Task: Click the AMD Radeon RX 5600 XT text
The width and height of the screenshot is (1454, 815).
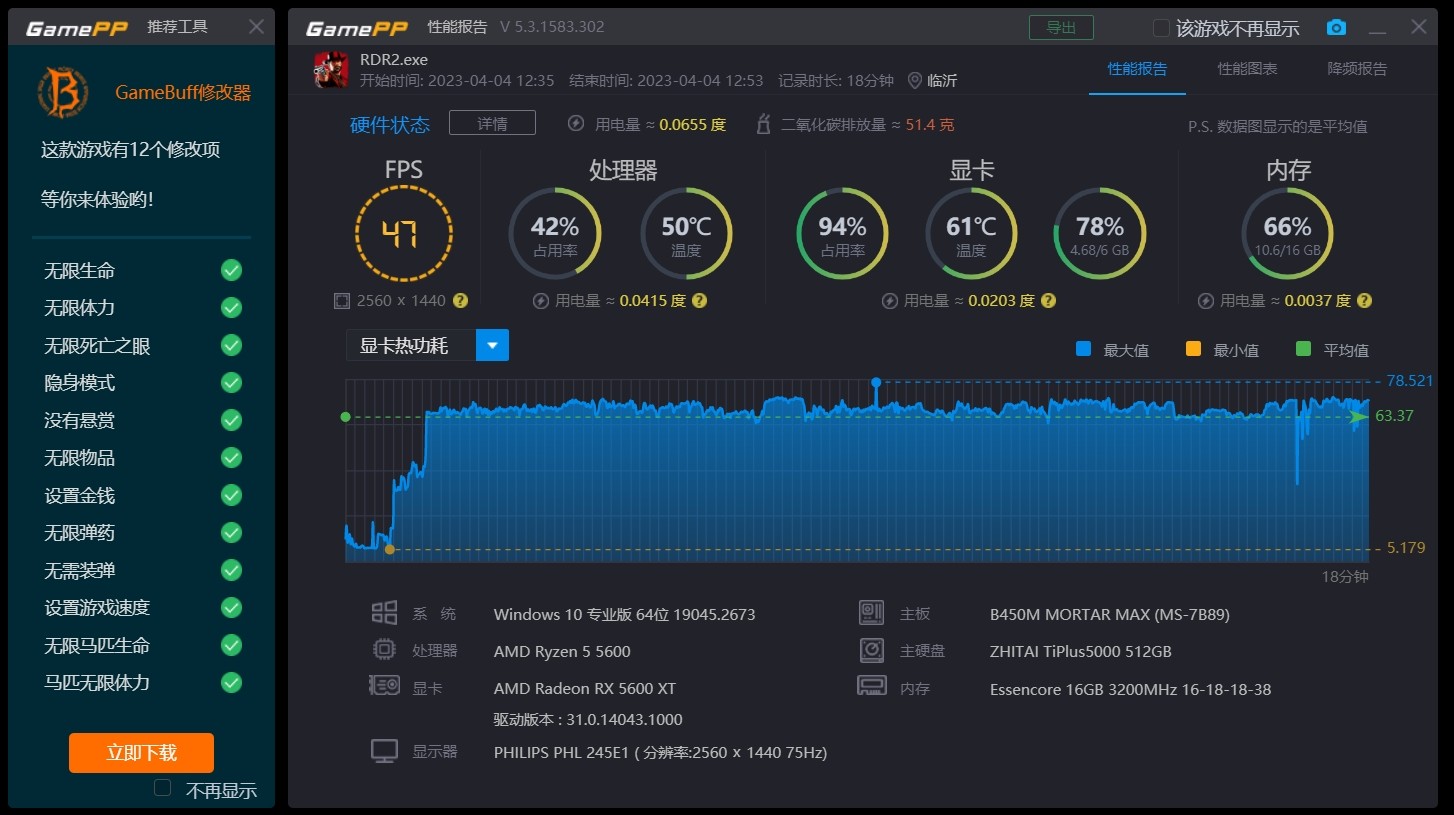Action: pyautogui.click(x=585, y=688)
